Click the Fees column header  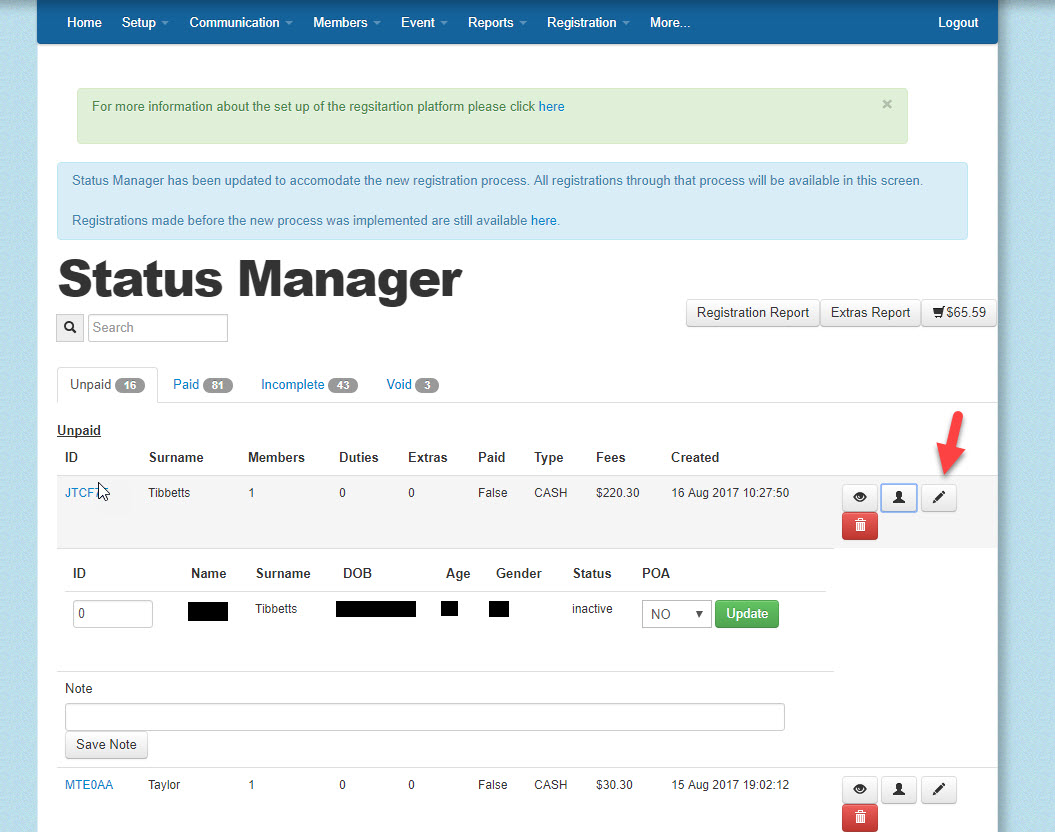click(610, 457)
